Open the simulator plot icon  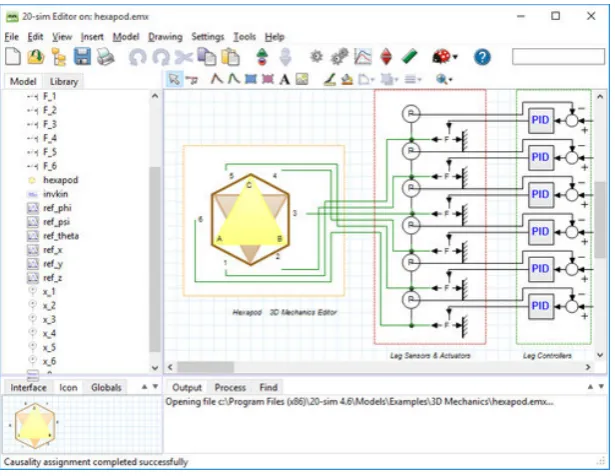363,57
